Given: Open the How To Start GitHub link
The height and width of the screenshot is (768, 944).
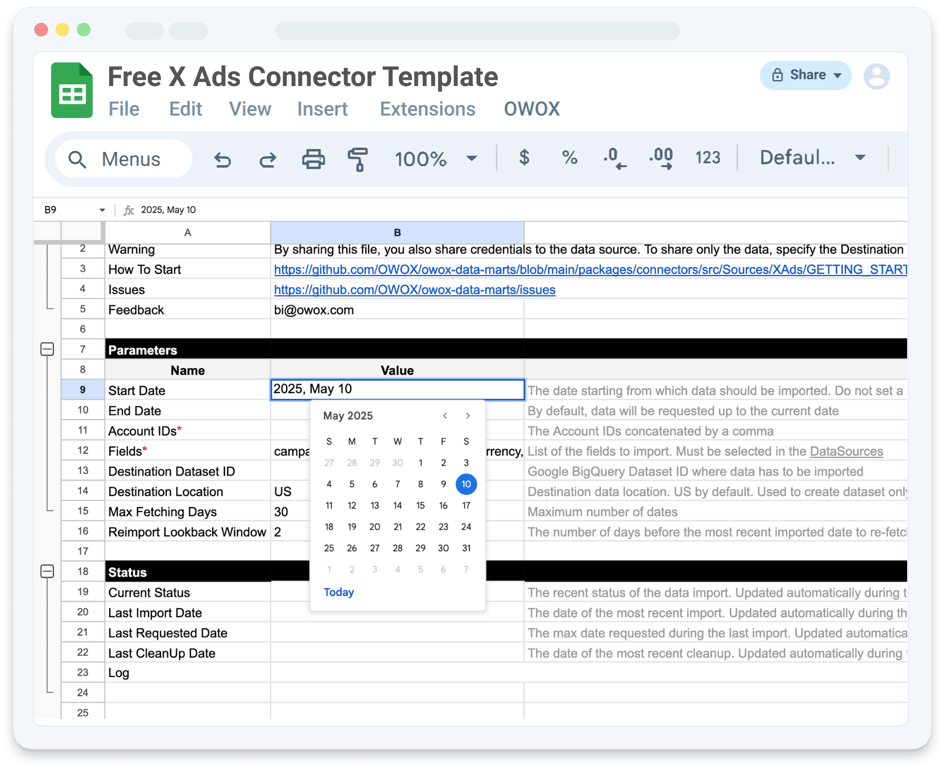Looking at the screenshot, I should tap(590, 270).
